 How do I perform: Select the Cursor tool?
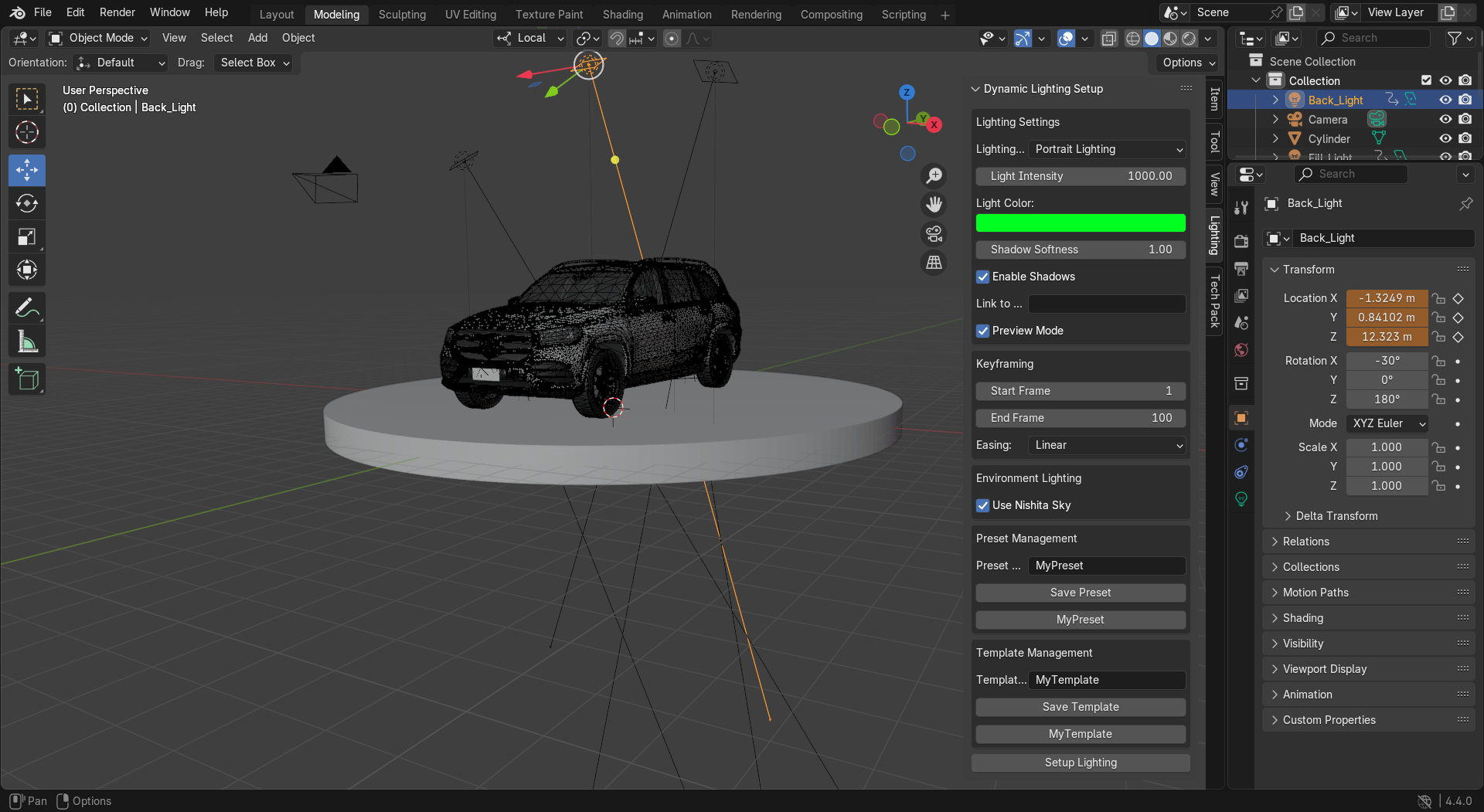coord(27,132)
